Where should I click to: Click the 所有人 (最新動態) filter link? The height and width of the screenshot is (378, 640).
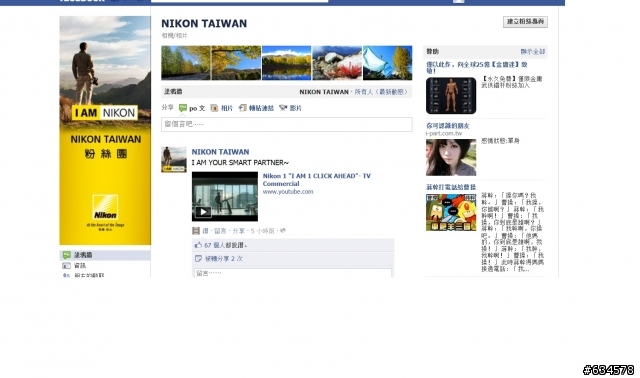tap(381, 92)
